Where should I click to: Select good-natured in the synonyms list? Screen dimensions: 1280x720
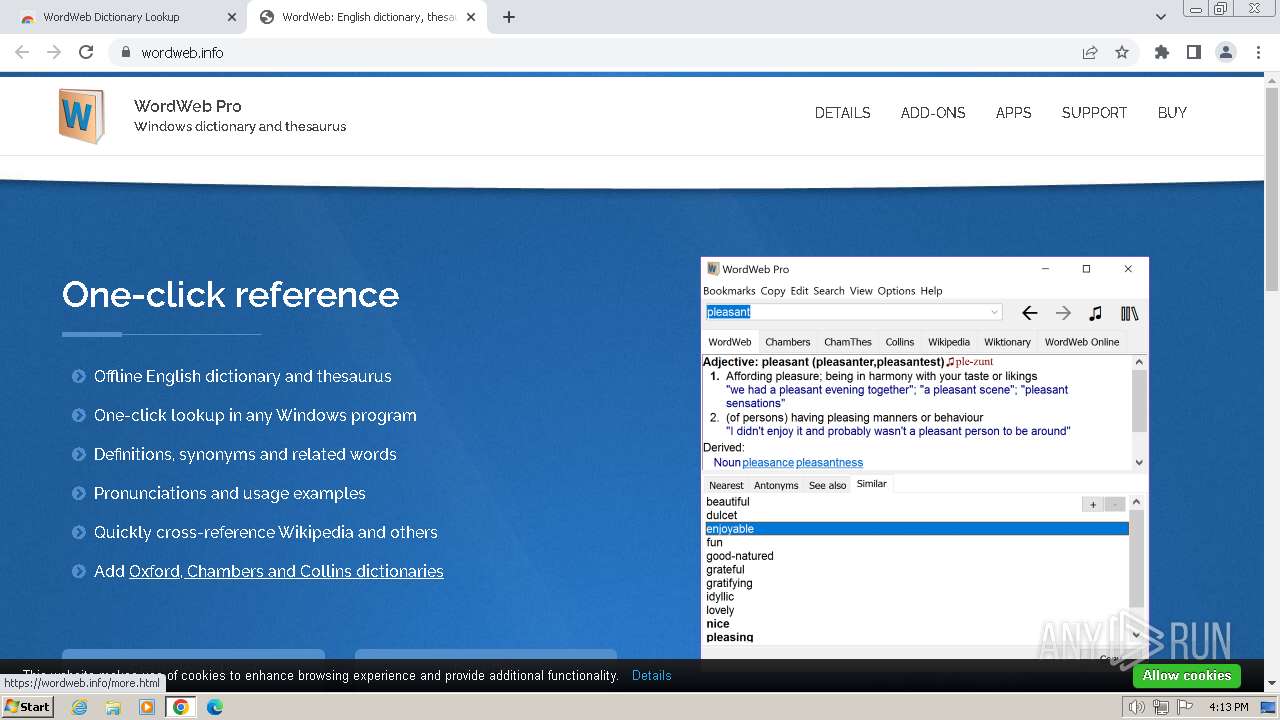click(x=740, y=556)
